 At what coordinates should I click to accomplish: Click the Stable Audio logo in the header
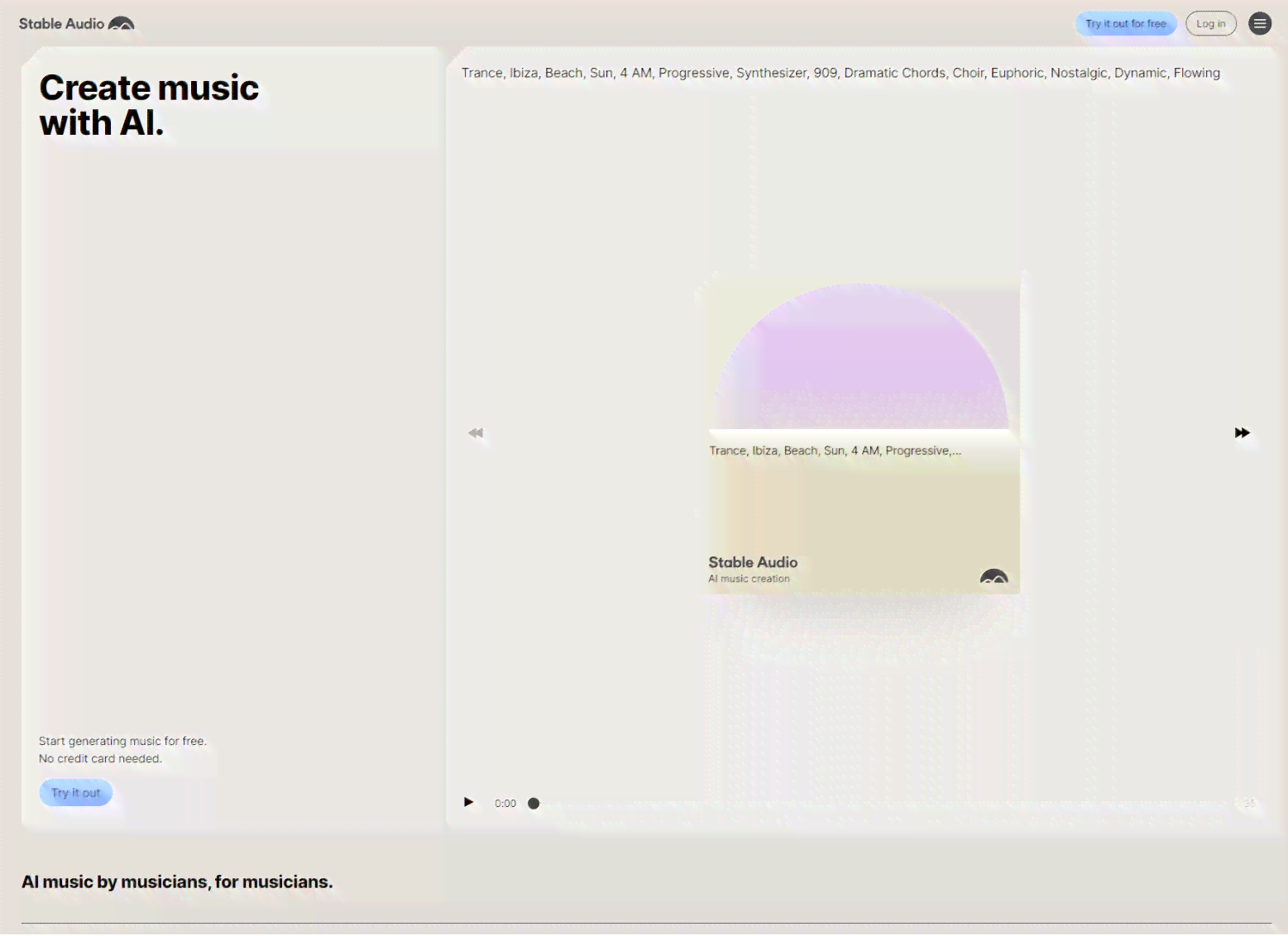click(76, 23)
